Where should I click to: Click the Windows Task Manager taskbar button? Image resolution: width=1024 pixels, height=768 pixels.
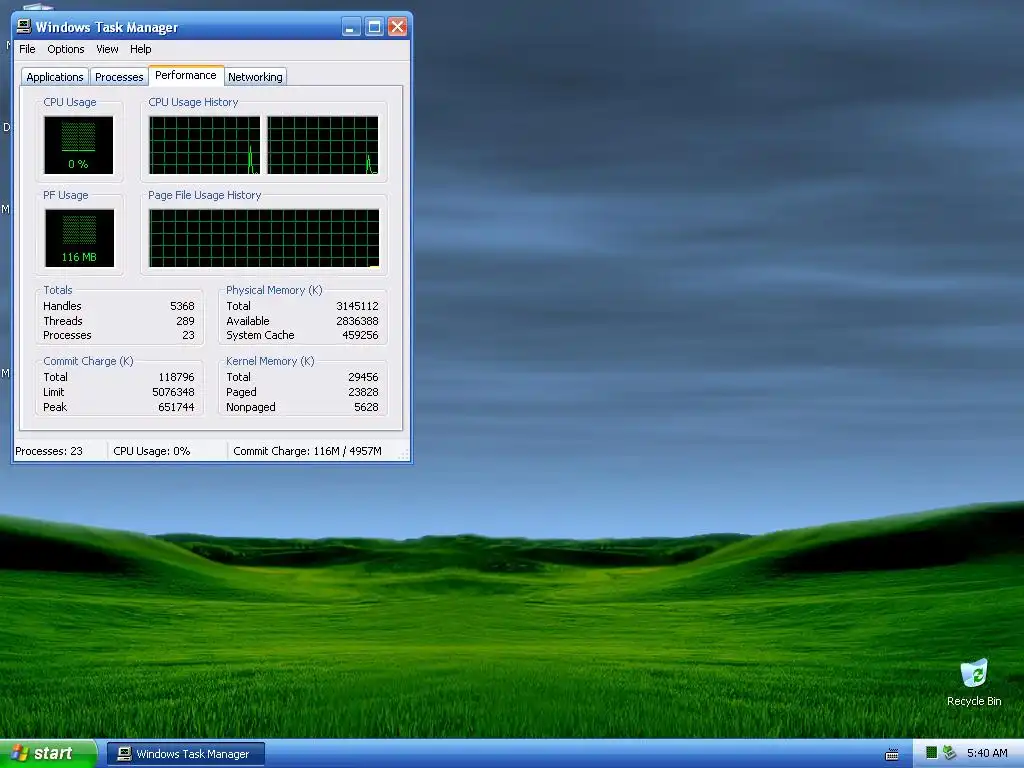click(185, 754)
